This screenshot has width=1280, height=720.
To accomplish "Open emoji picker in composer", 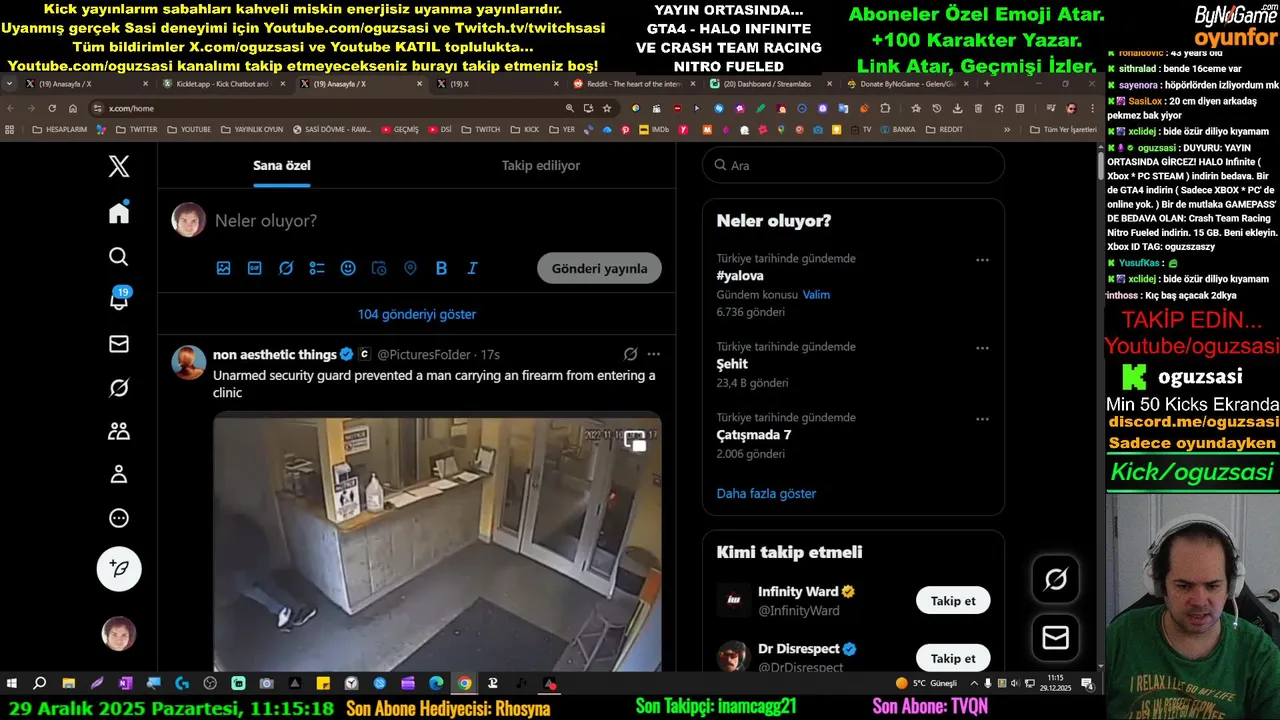I will coord(348,268).
